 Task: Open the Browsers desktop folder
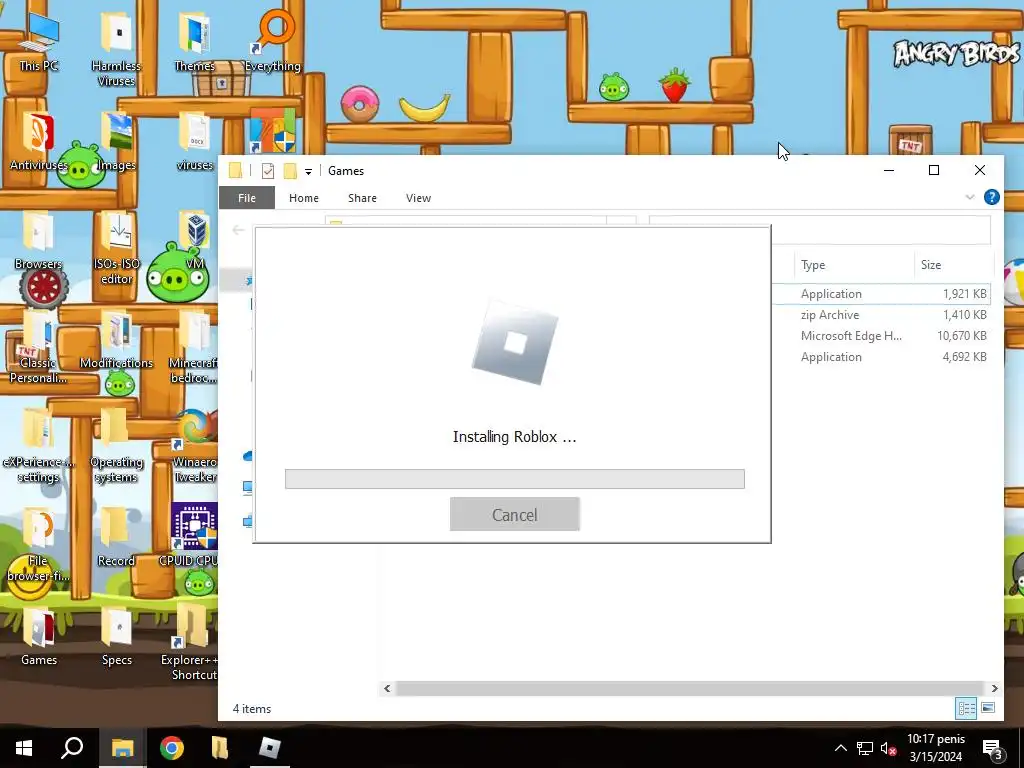pyautogui.click(x=39, y=241)
